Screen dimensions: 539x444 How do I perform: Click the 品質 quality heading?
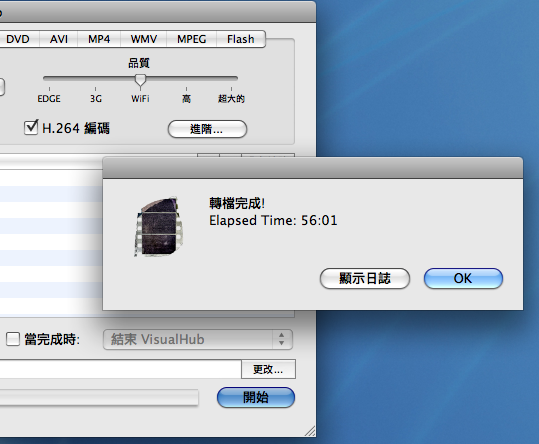(139, 63)
